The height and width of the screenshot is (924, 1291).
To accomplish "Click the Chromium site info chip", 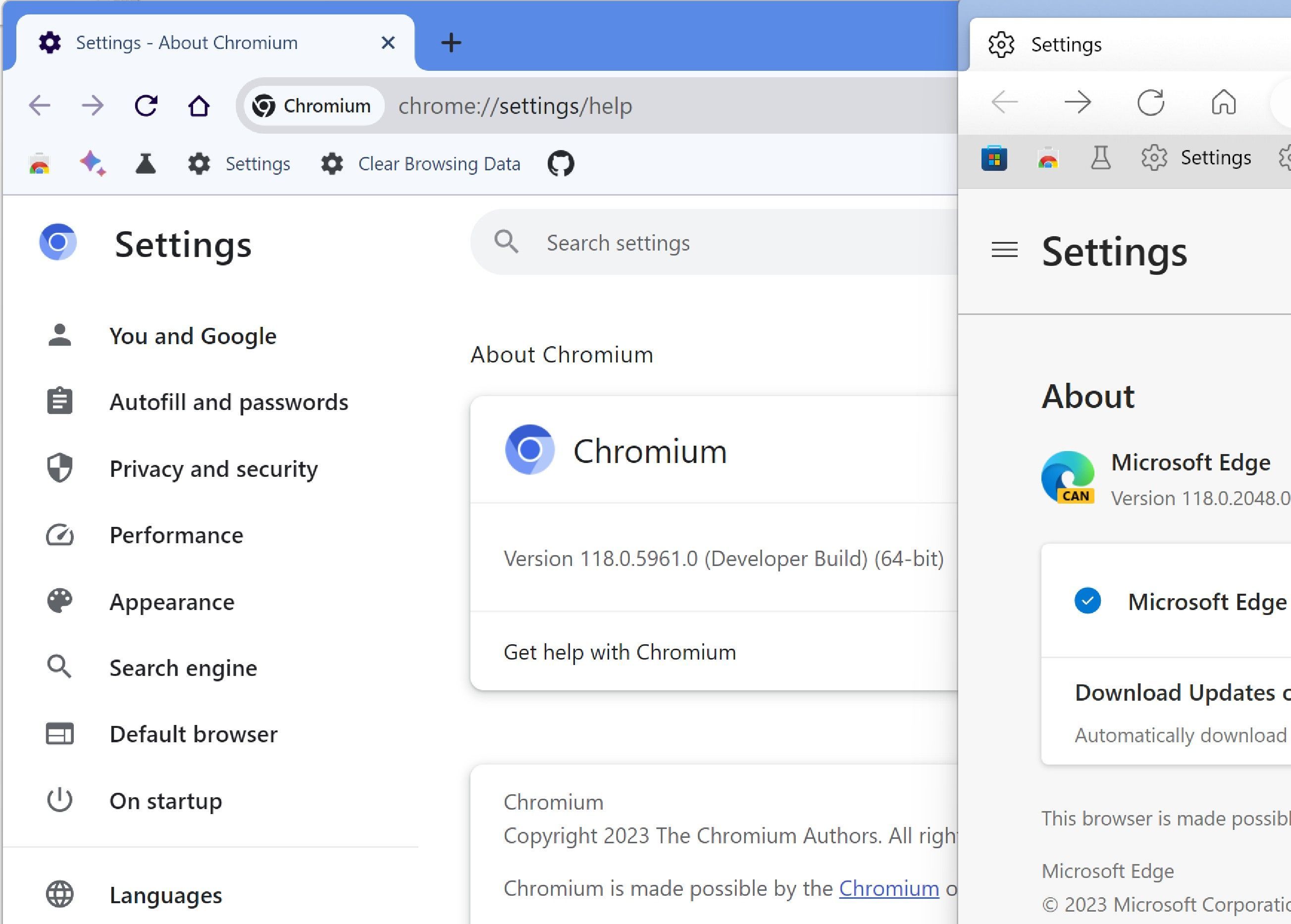I will coord(312,106).
